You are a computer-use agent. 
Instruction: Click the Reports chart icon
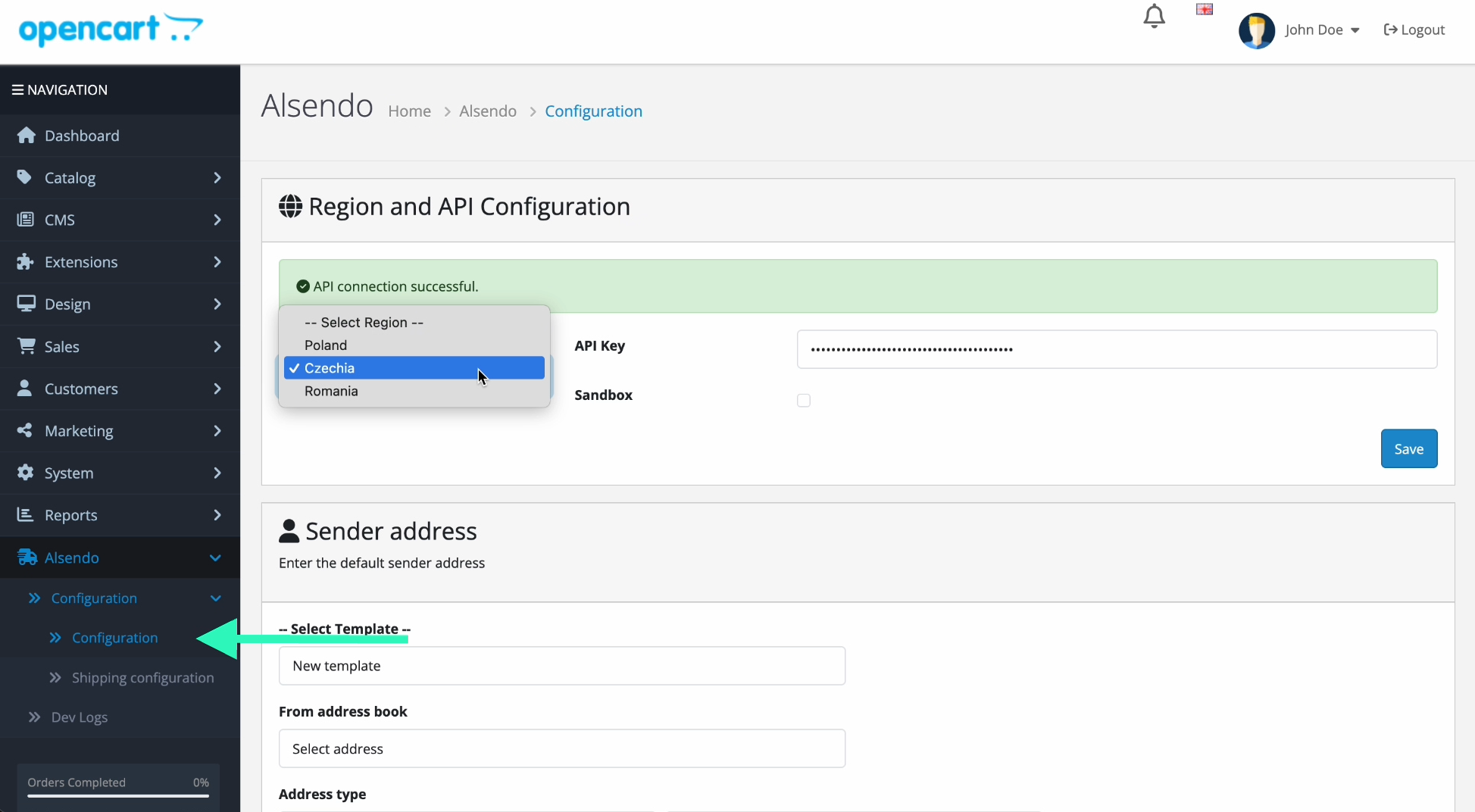pos(26,514)
